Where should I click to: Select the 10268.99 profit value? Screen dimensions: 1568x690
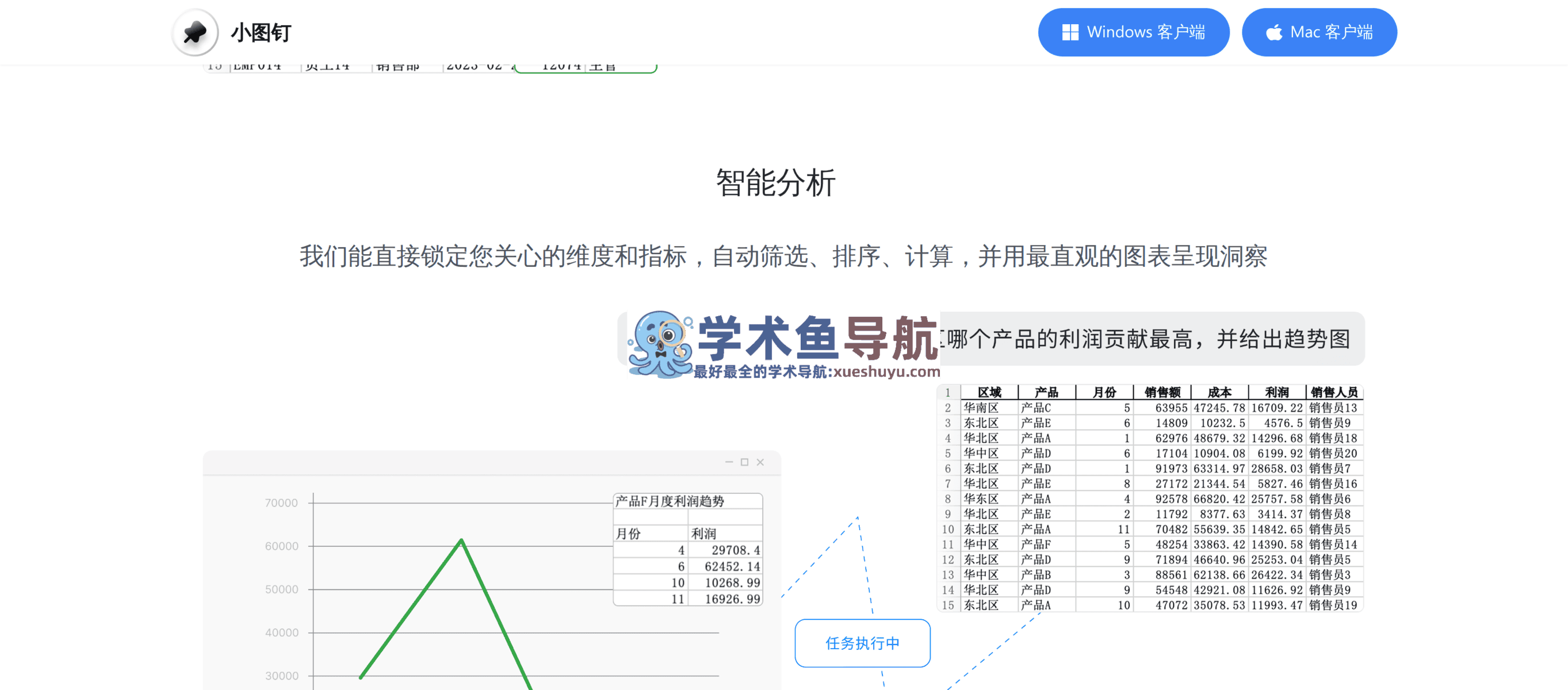732,583
